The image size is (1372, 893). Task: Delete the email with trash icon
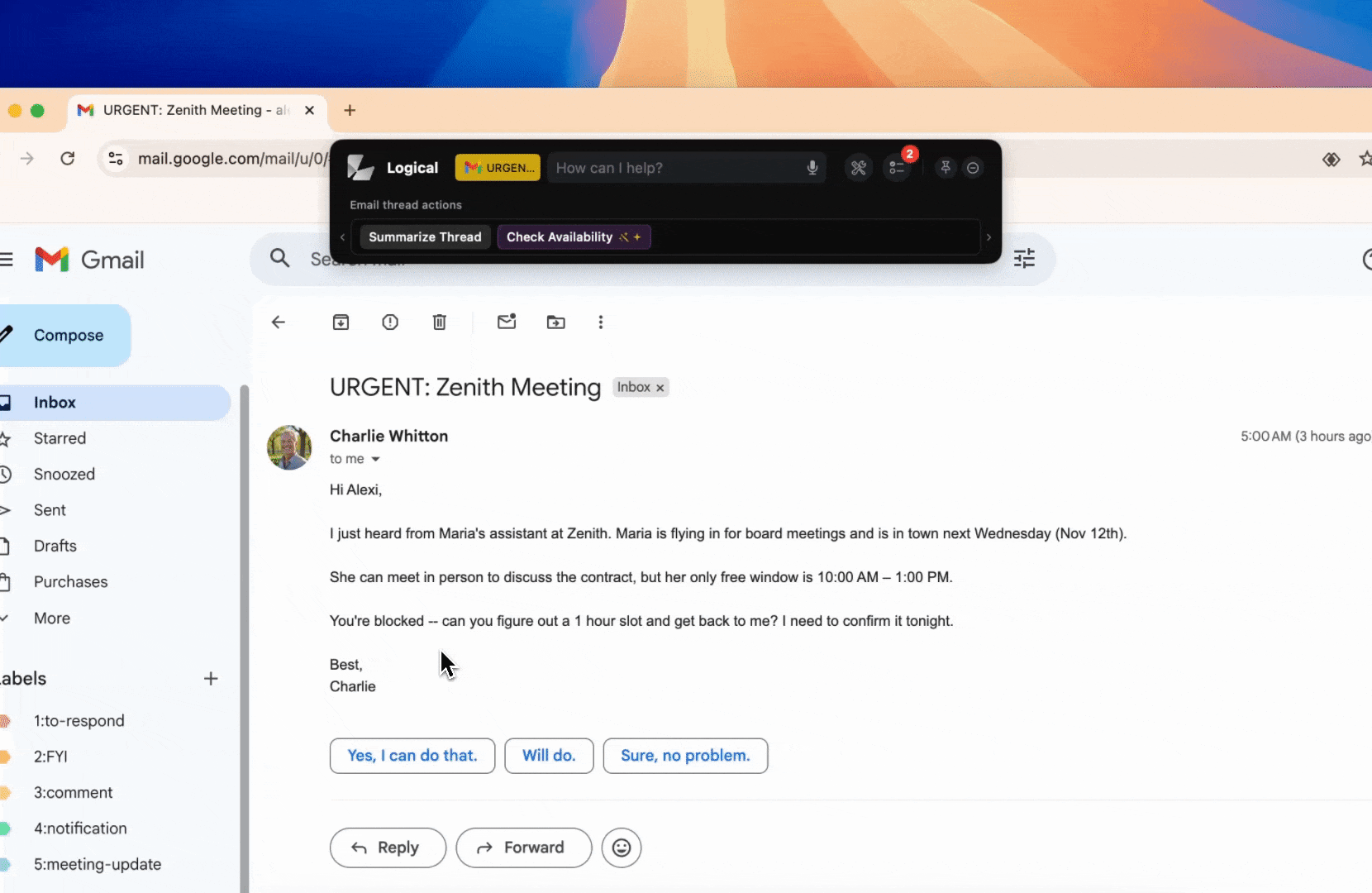point(440,322)
